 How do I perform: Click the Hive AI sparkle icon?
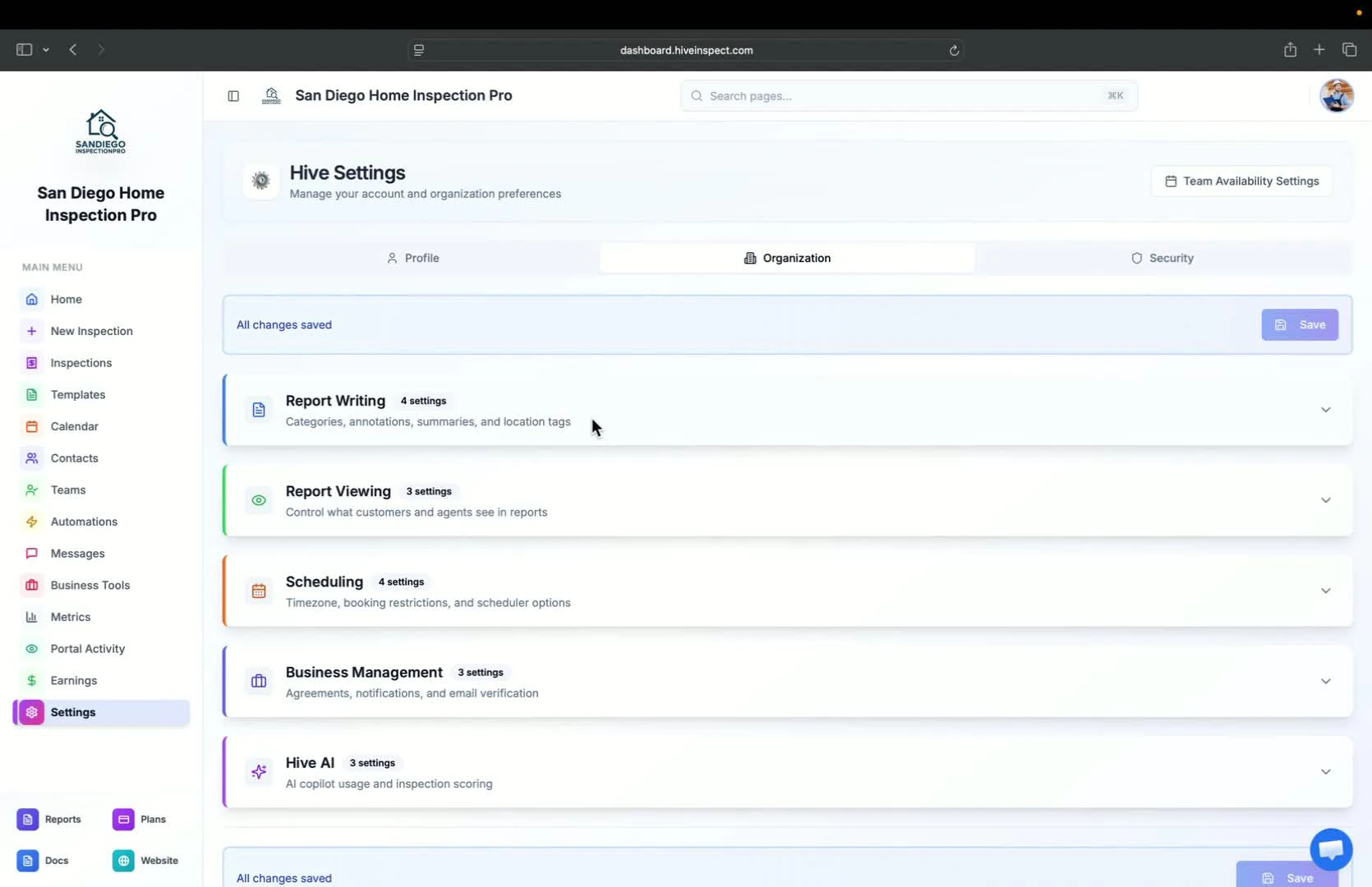point(259,771)
